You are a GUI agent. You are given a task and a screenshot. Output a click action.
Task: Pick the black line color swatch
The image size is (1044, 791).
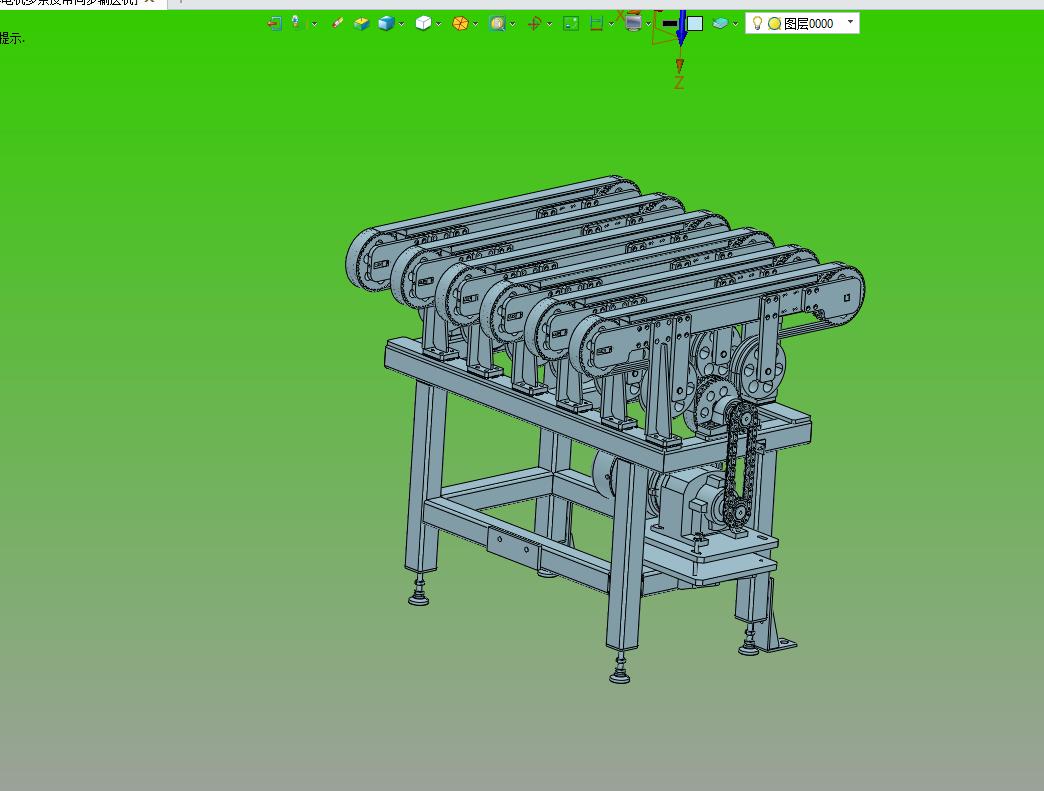[669, 23]
